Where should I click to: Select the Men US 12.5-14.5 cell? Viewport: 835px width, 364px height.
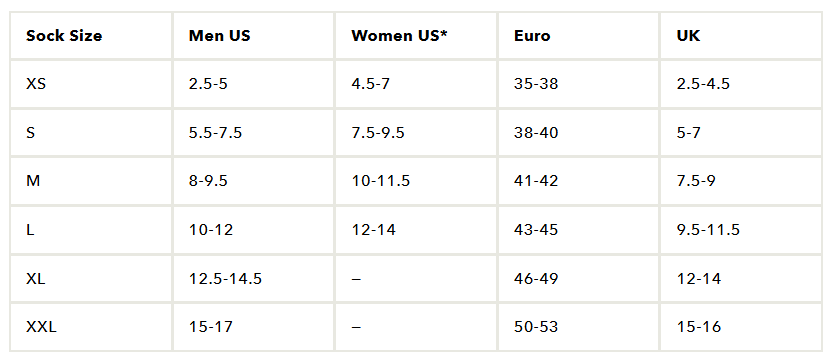253,278
